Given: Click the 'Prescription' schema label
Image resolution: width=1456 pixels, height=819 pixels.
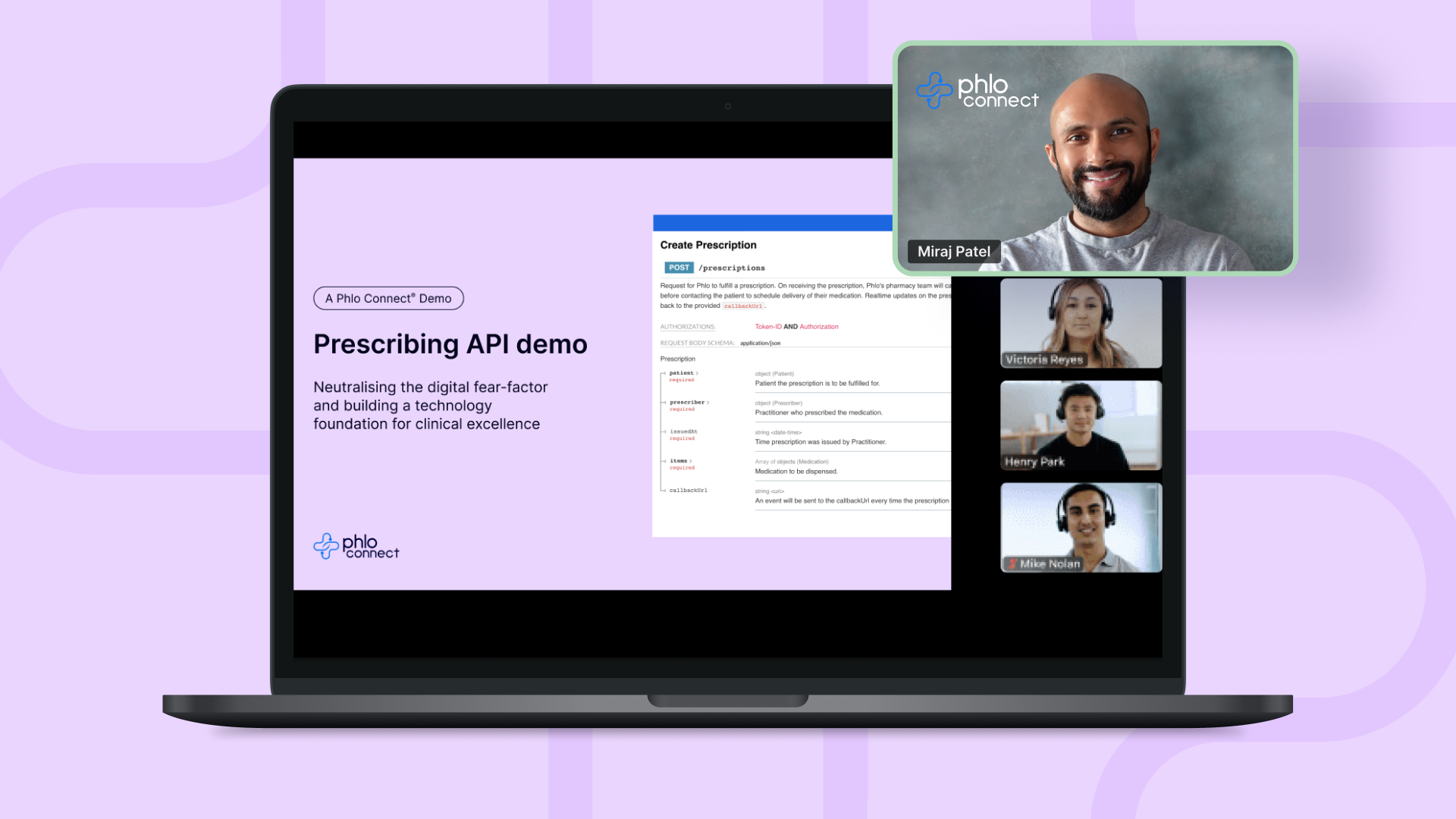Looking at the screenshot, I should 677,359.
